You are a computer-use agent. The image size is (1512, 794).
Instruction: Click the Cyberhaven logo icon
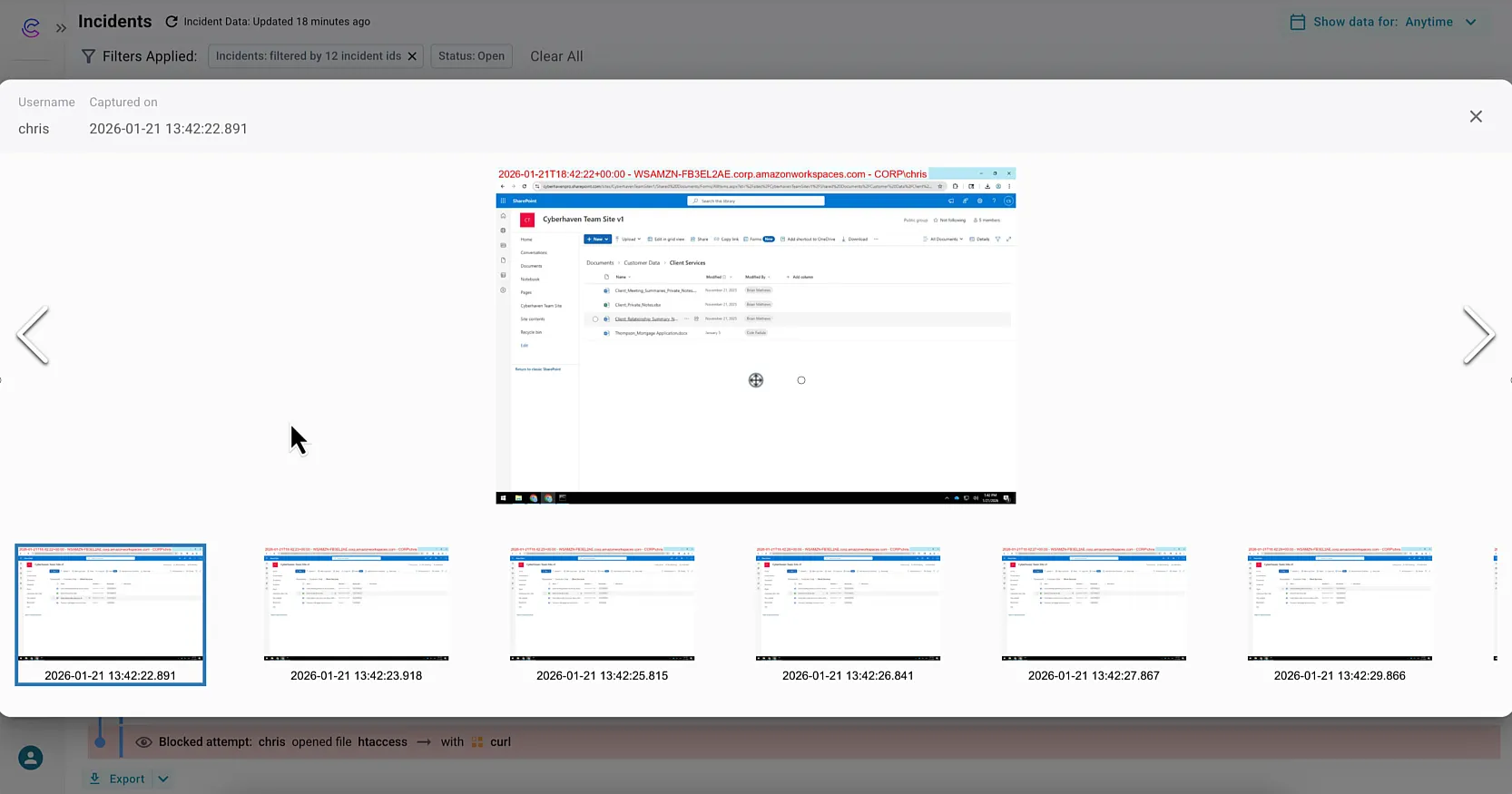(31, 27)
